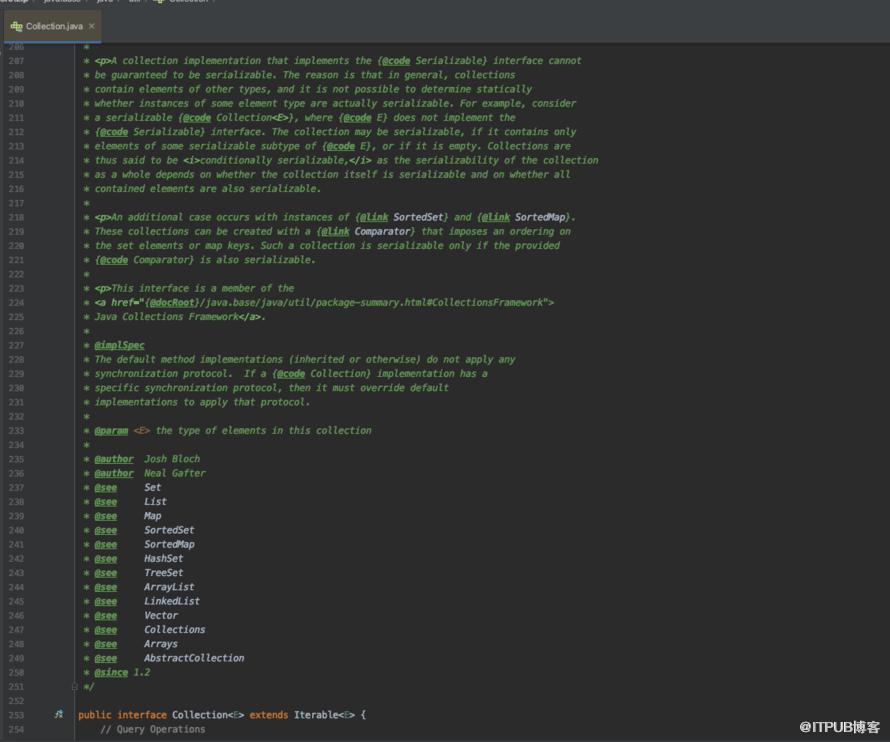The height and width of the screenshot is (742, 890).
Task: Click the Java interface icon on the Collection.java tab
Action: pos(16,26)
